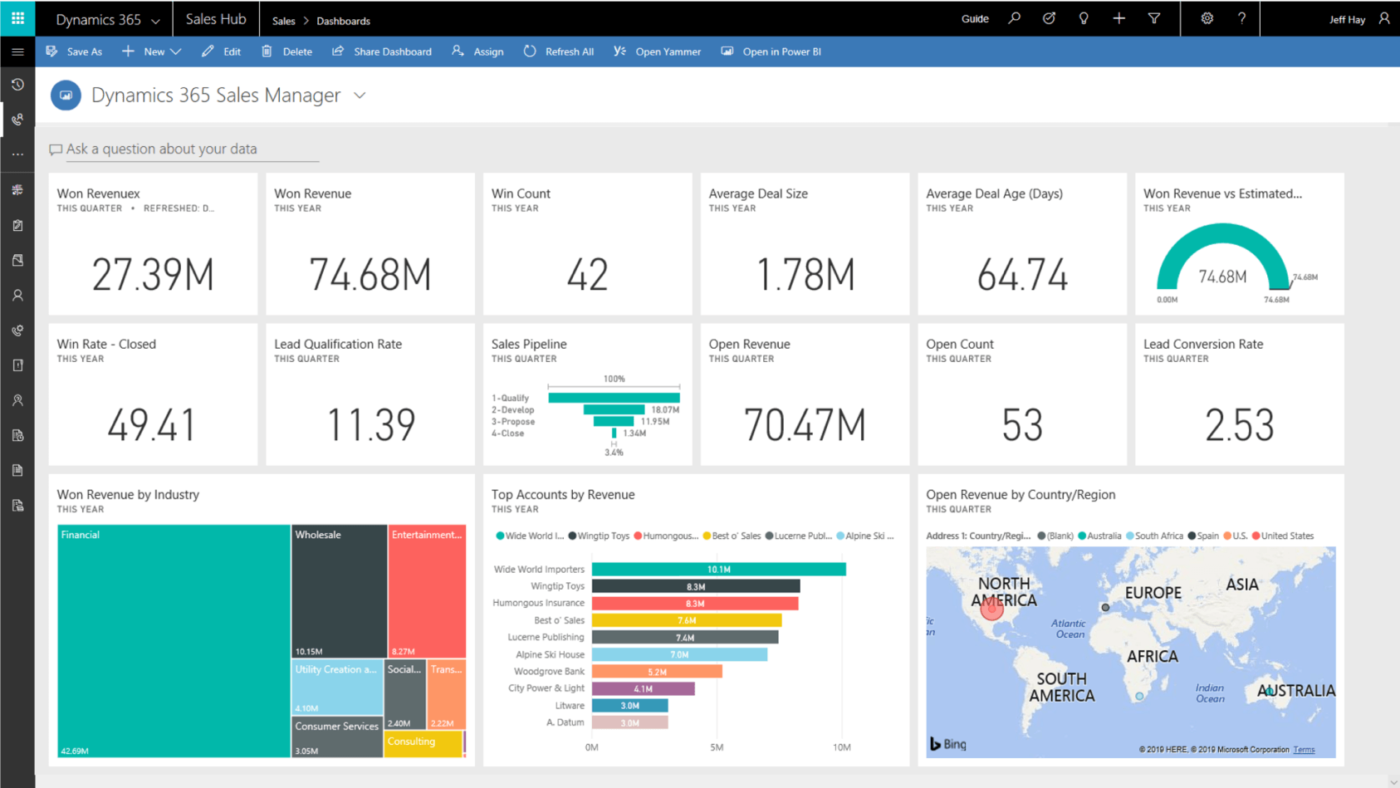Click the Delete command

click(x=287, y=52)
